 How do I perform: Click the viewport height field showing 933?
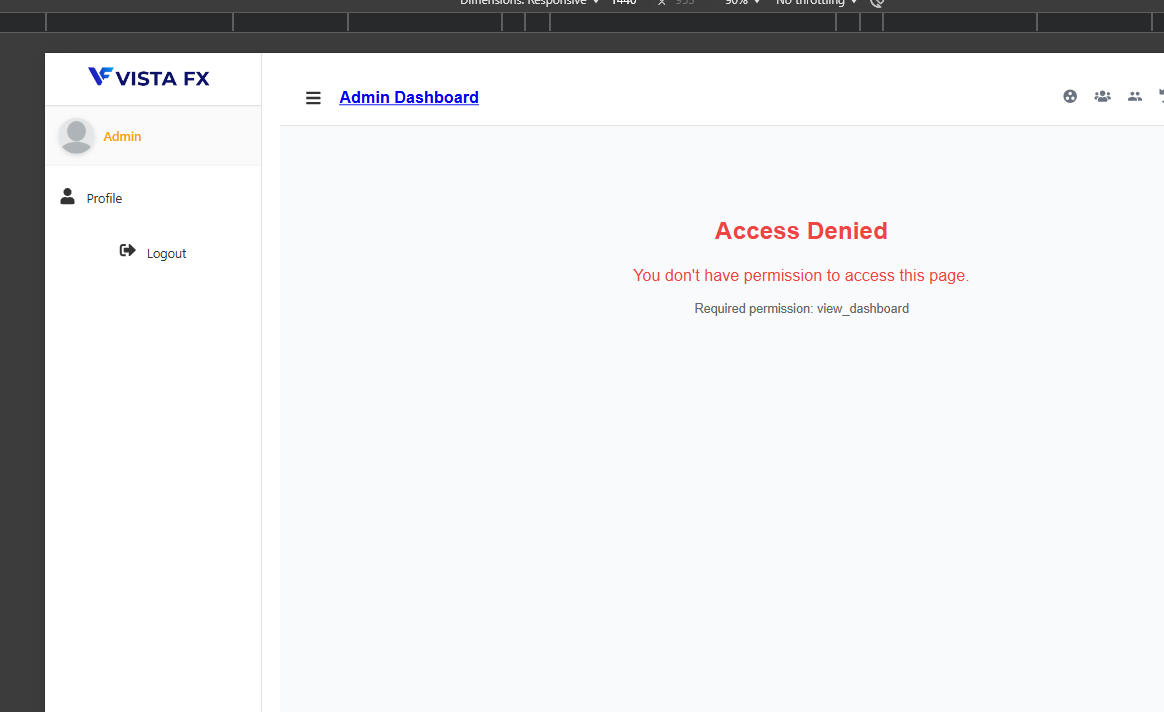(x=685, y=3)
